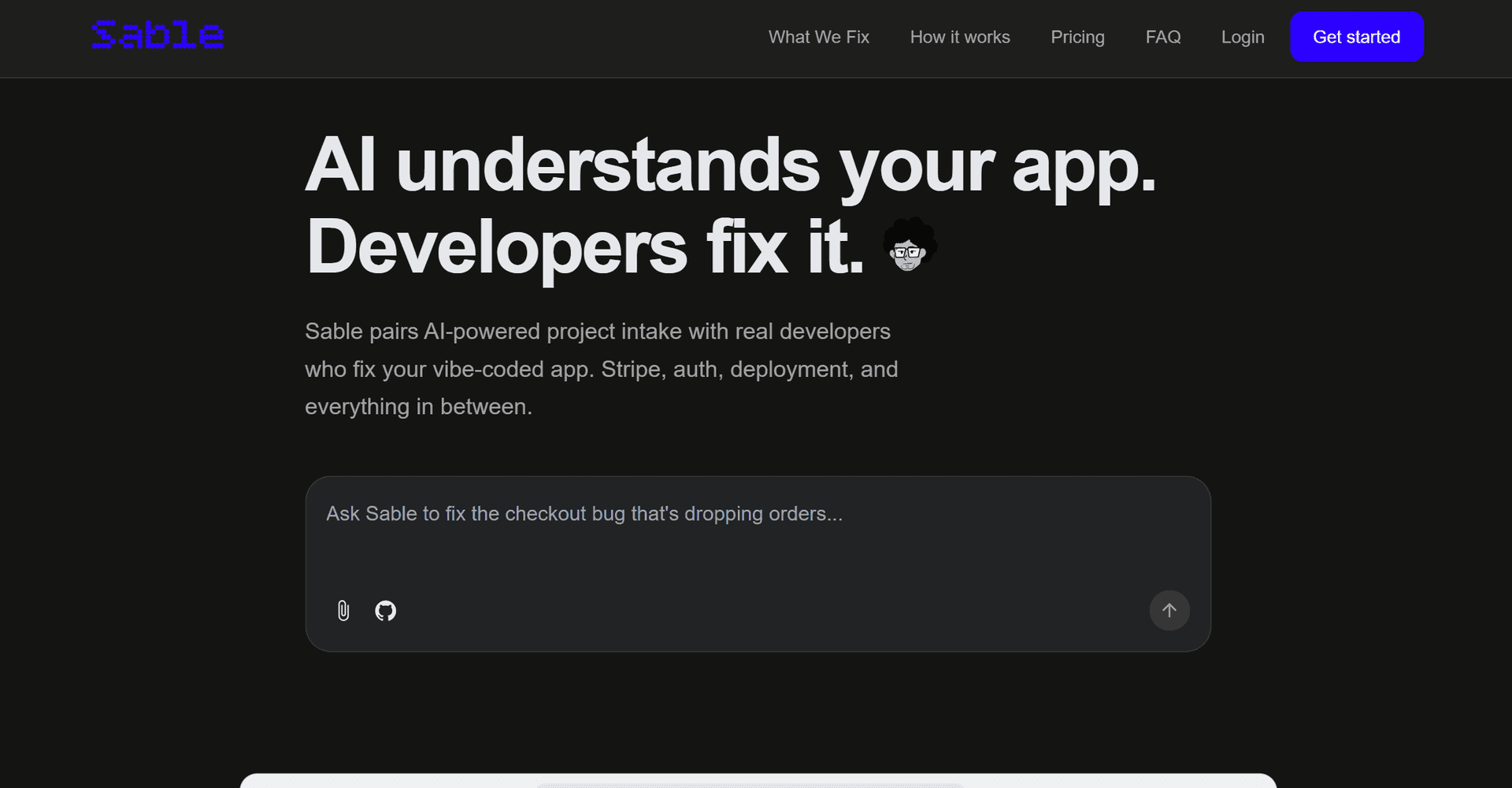Open the Login page link
This screenshot has width=1512, height=788.
[1243, 37]
